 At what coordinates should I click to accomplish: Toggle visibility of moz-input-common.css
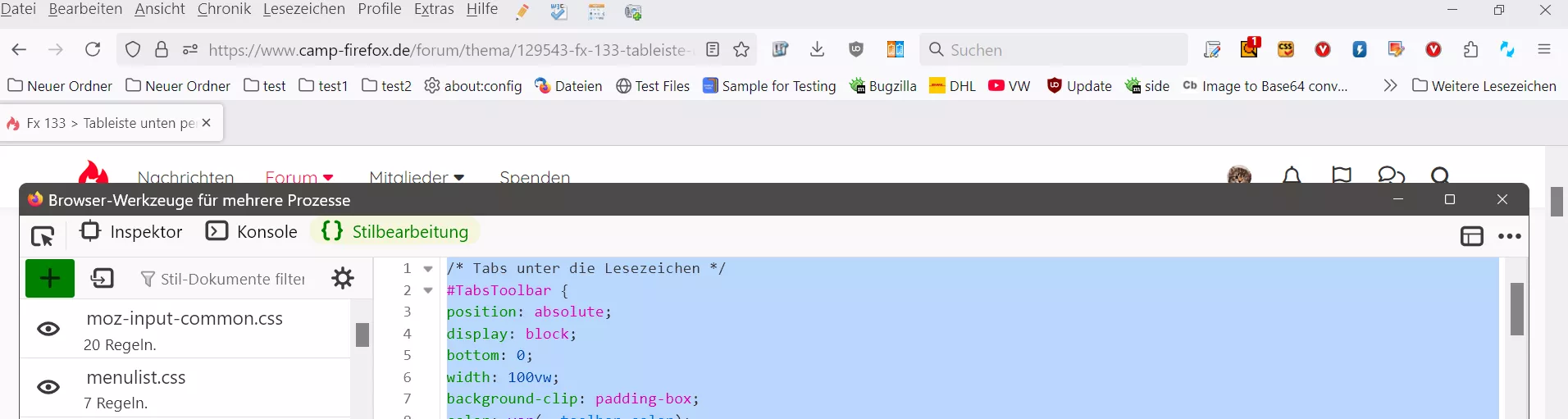[49, 329]
